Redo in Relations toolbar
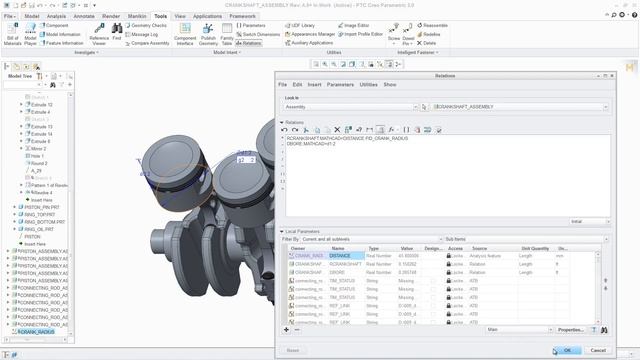640x360 pixels. (x=295, y=130)
